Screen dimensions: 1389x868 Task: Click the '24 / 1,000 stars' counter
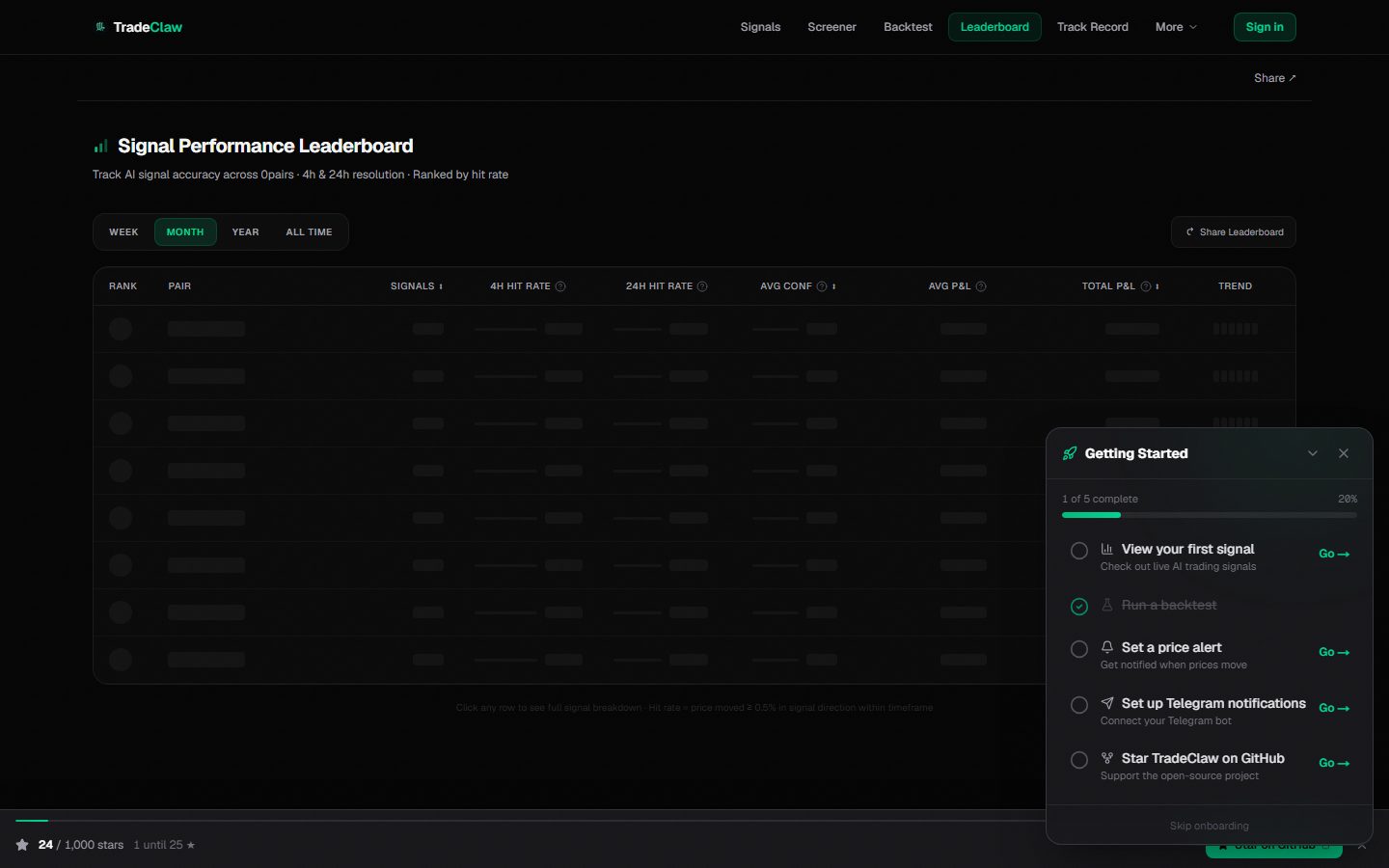(x=81, y=845)
